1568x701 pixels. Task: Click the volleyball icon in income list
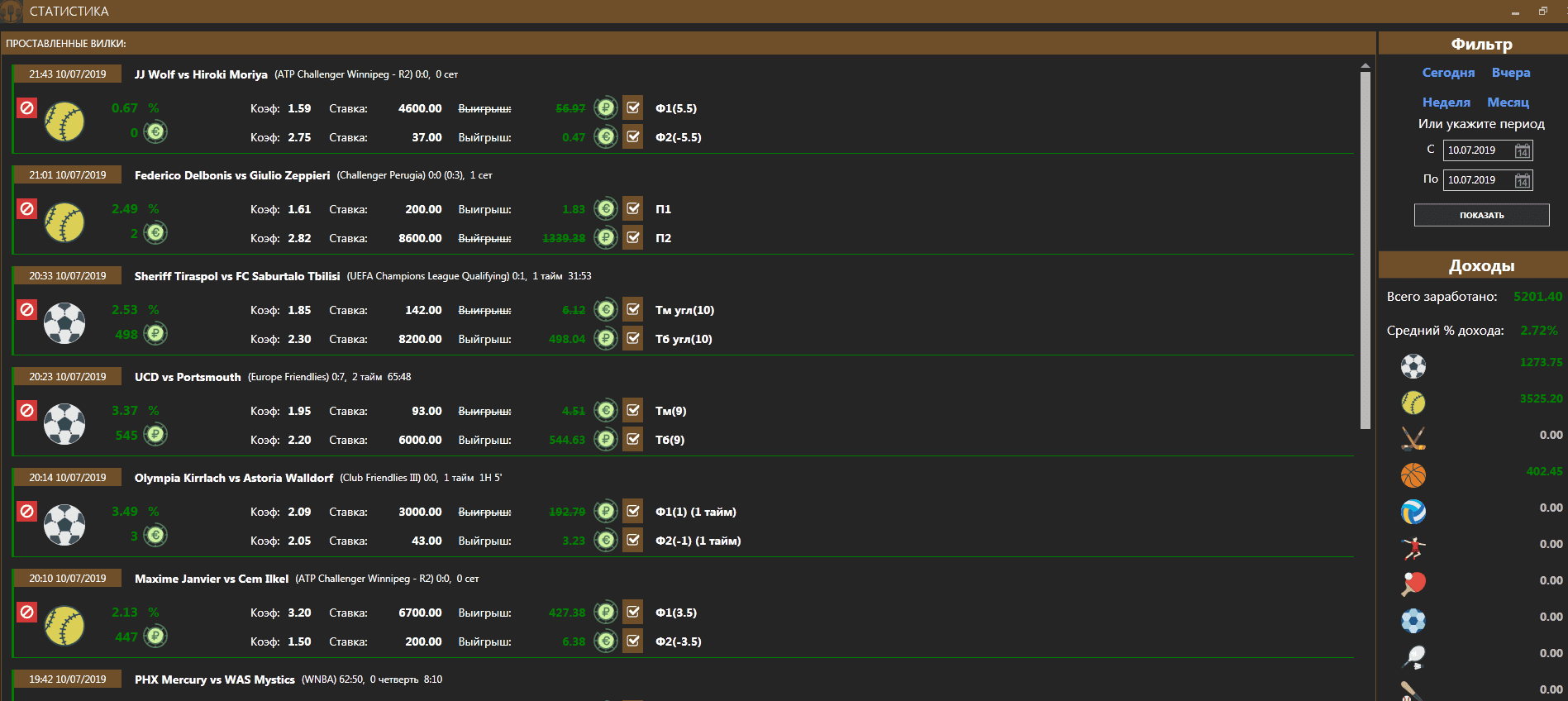1413,512
